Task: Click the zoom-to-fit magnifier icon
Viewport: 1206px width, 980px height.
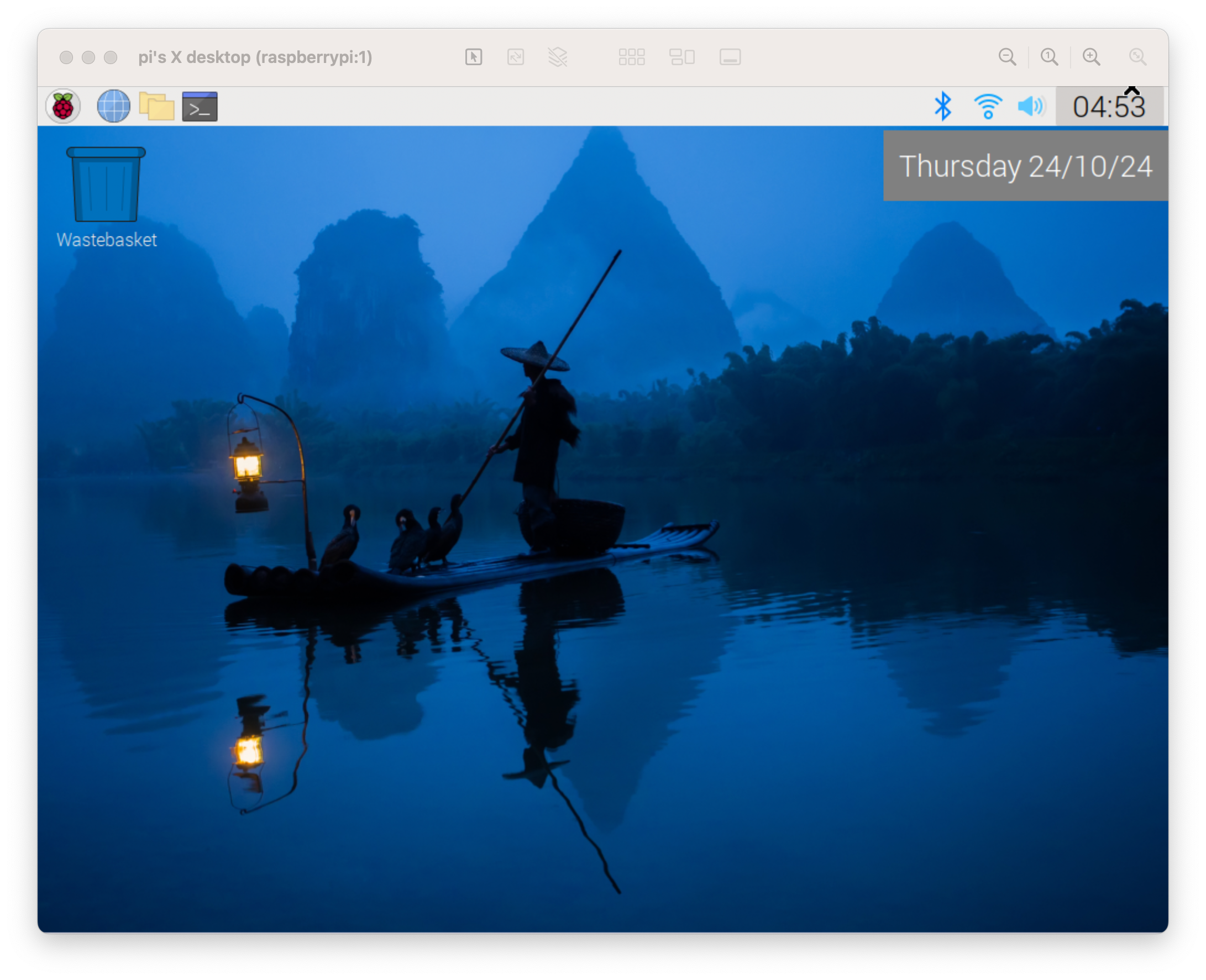Action: 1137,57
